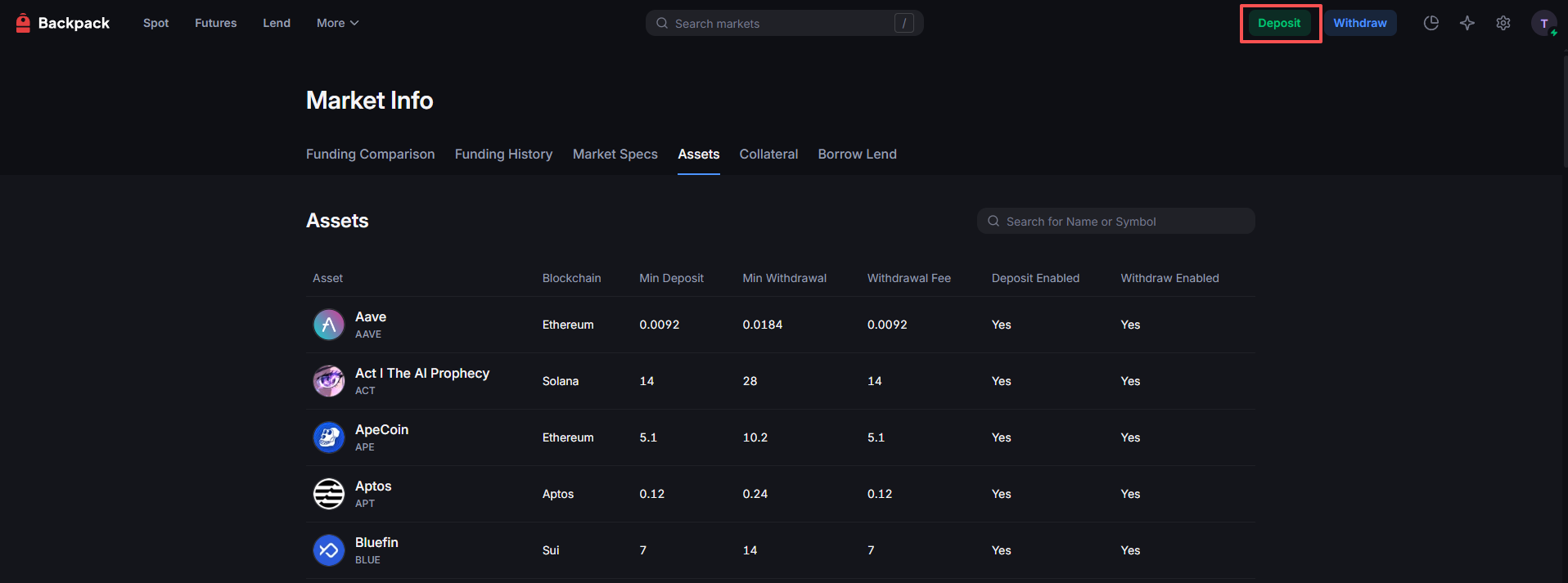Open the portfolio pie chart icon

[1431, 23]
